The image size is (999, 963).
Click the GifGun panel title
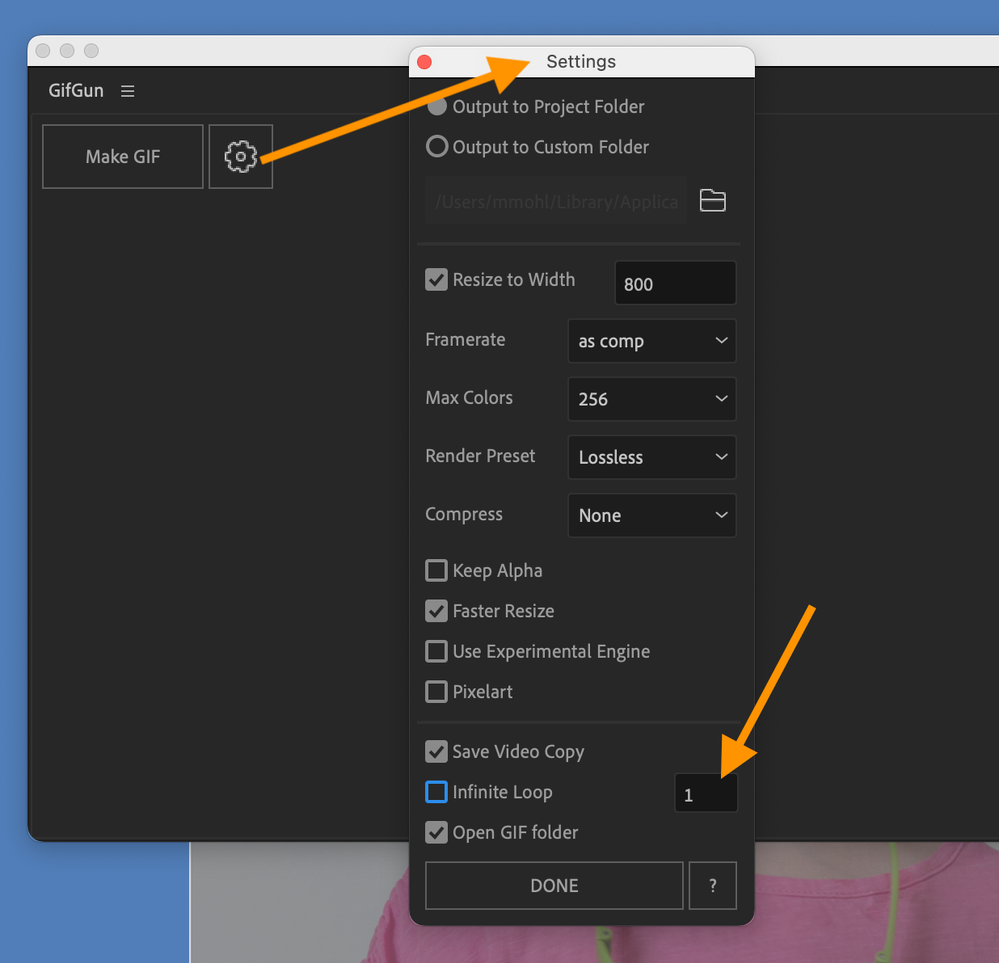(x=76, y=91)
